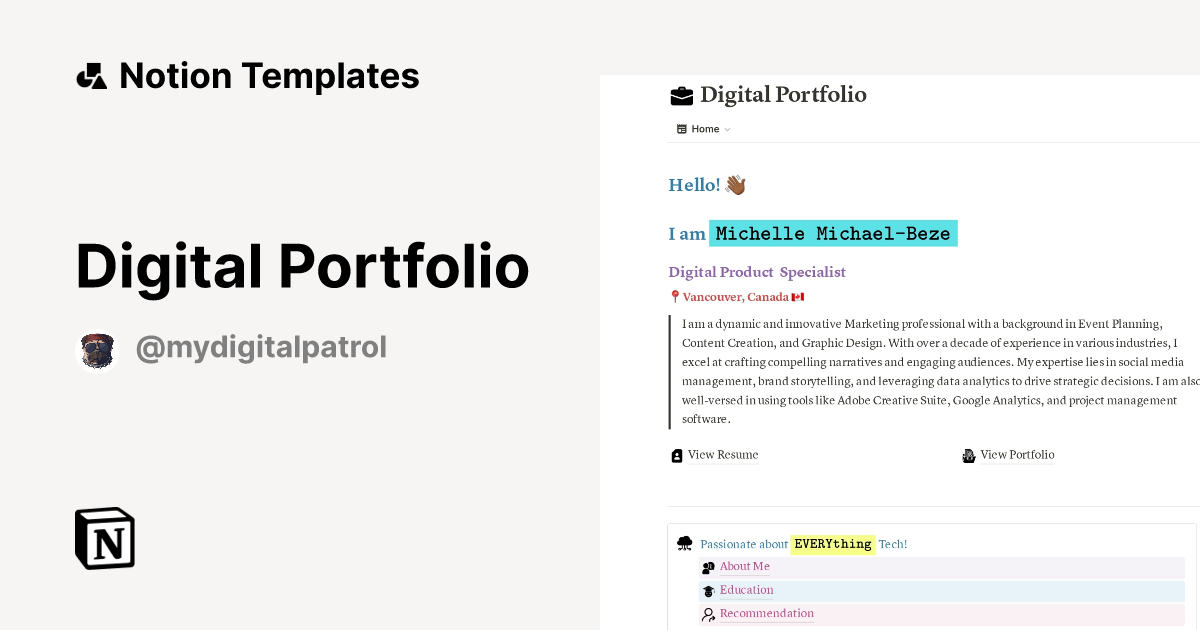
Task: Open the Recommendation page link
Action: click(x=767, y=614)
